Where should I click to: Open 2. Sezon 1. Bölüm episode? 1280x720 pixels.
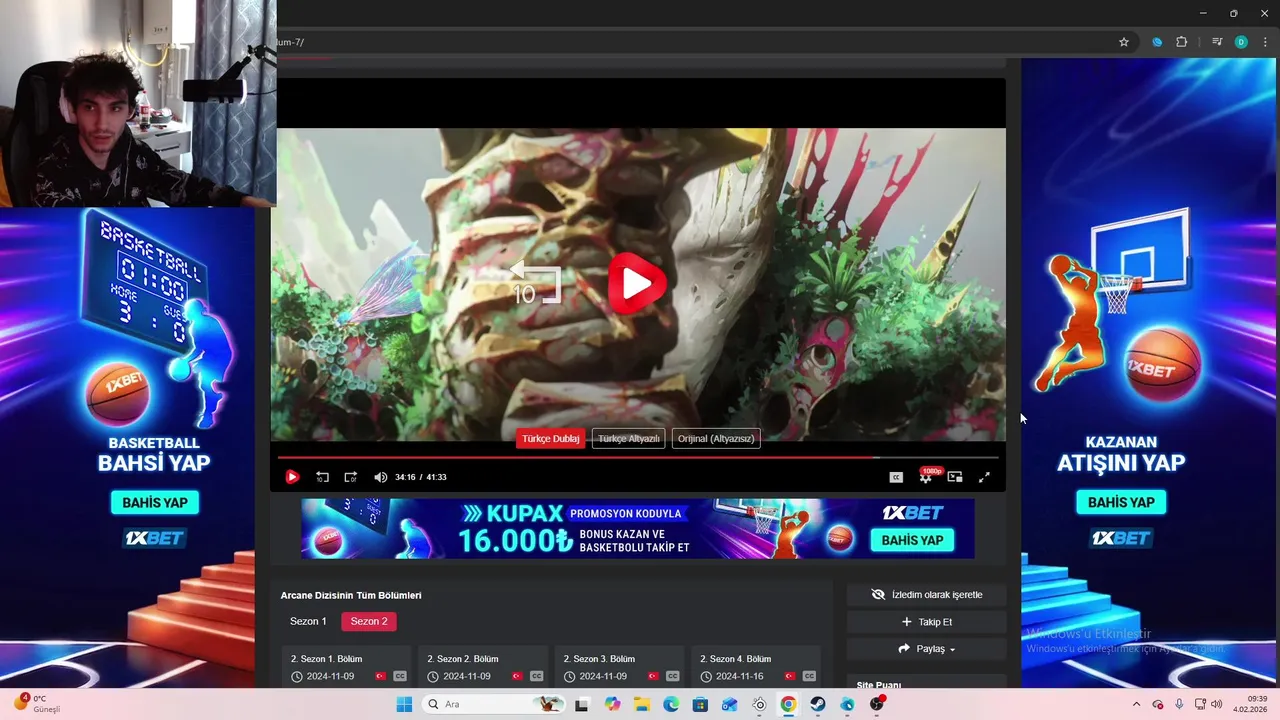click(346, 667)
